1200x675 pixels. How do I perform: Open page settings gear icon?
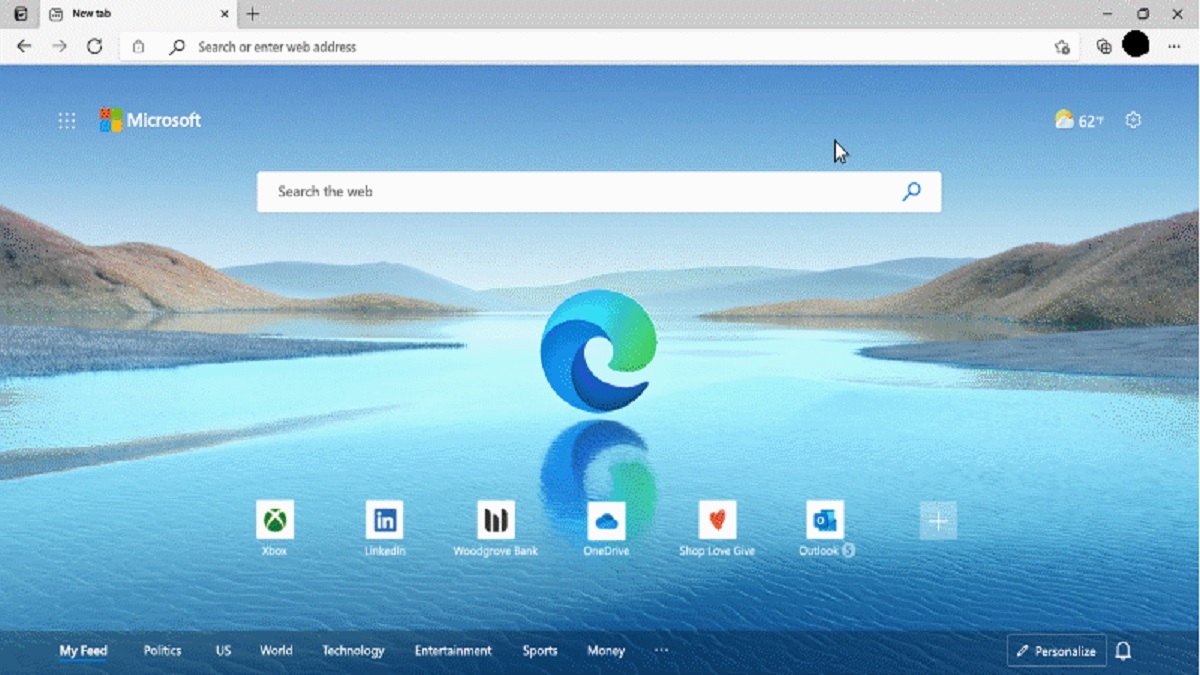[1133, 120]
